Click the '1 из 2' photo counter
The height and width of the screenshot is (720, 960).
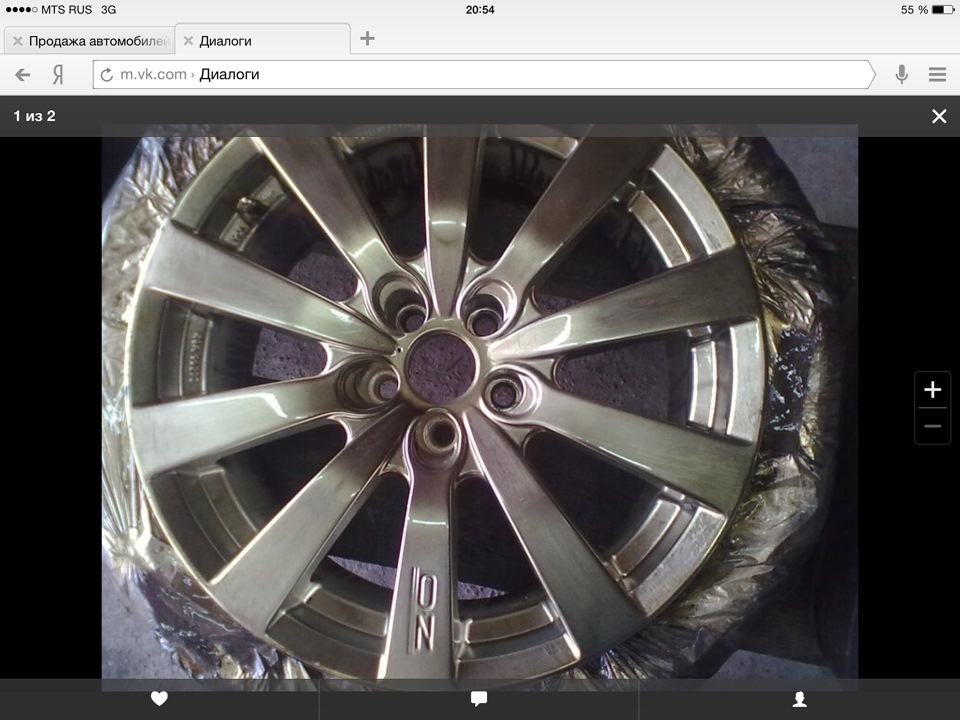[34, 116]
